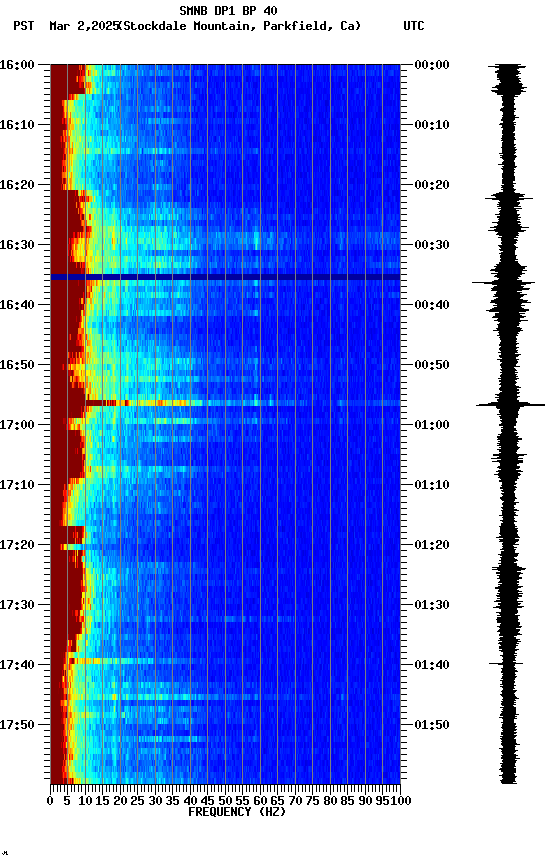This screenshot has width=552, height=864.
Task: Click the 01:40 UTC time label
Action: pos(432,665)
